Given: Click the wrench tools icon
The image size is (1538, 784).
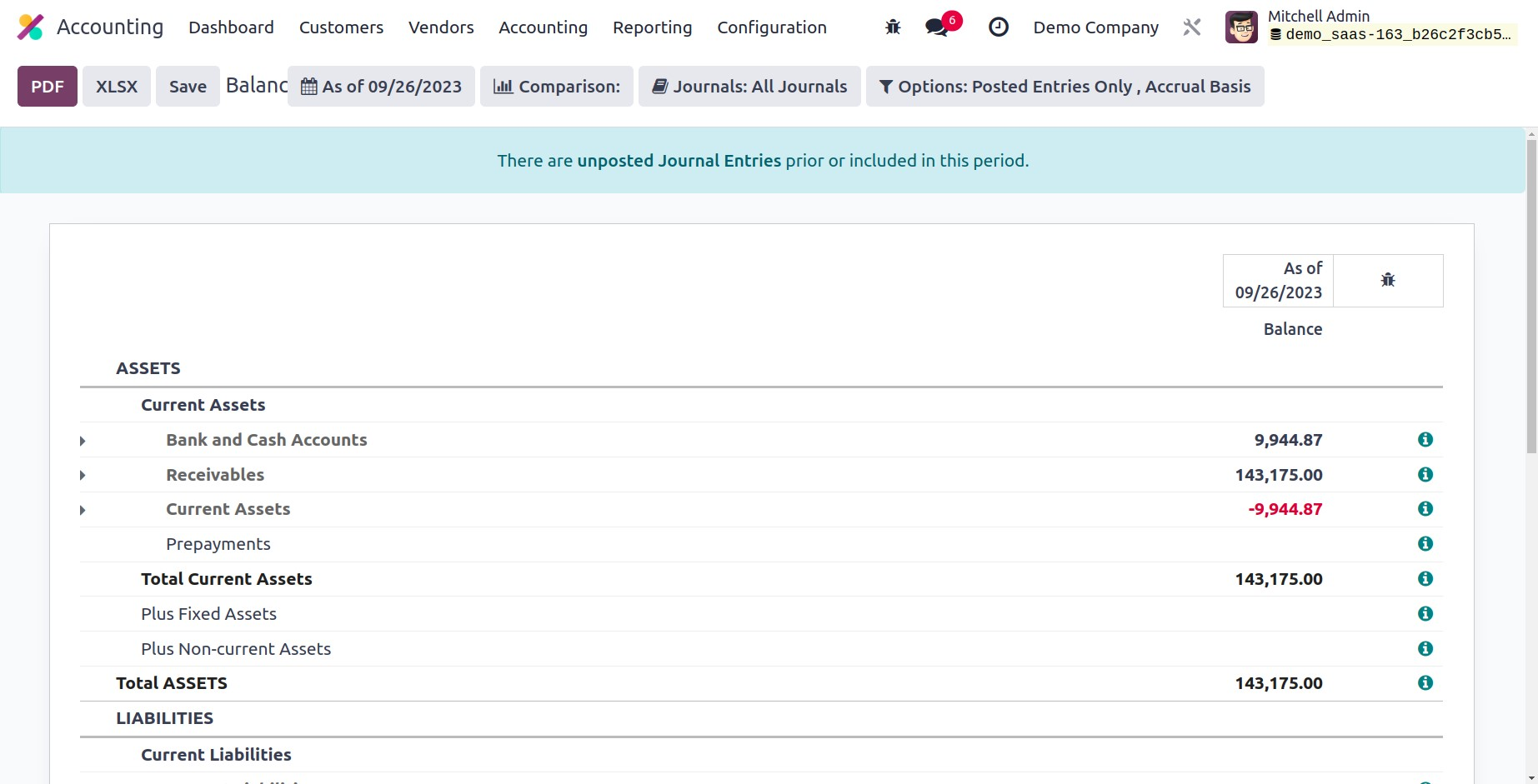Looking at the screenshot, I should (x=1191, y=27).
